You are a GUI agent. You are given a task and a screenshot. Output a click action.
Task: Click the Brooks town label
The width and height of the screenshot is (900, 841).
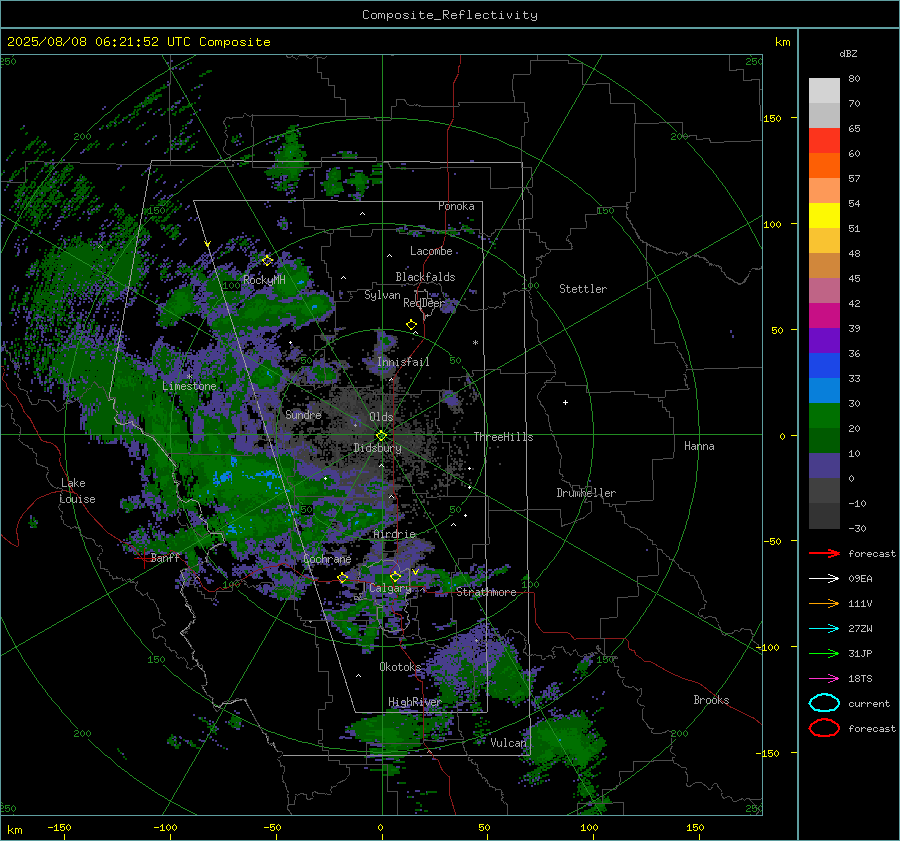pos(711,700)
